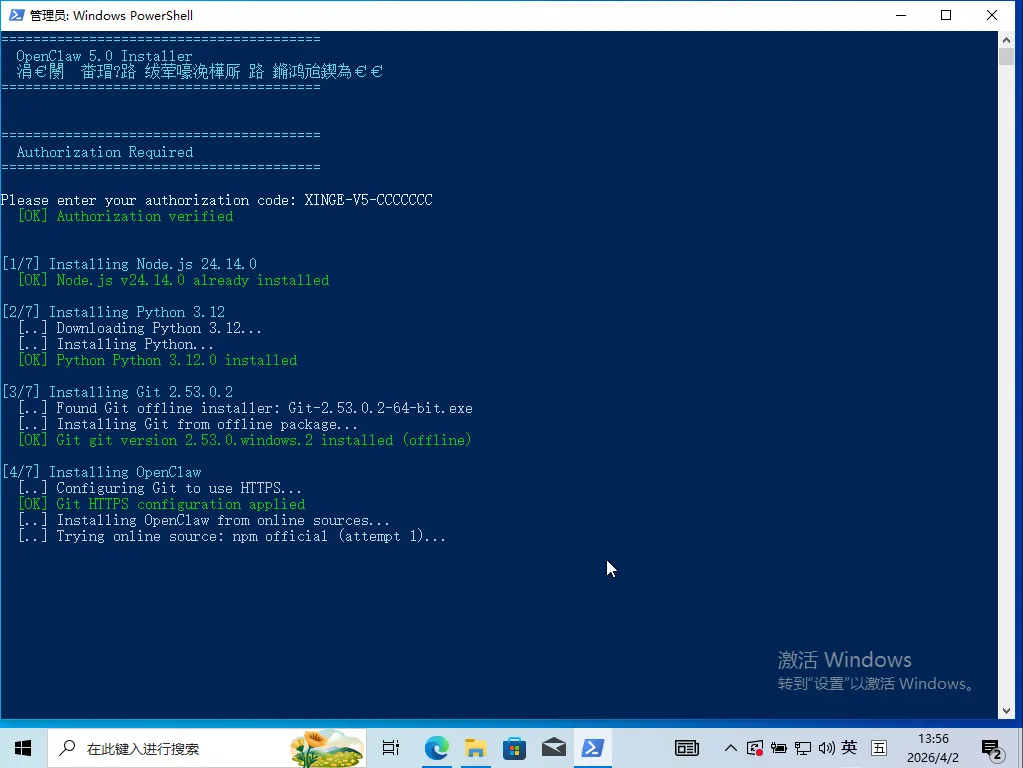Click '[2/7] Installing Python 3.12' line

click(x=114, y=312)
